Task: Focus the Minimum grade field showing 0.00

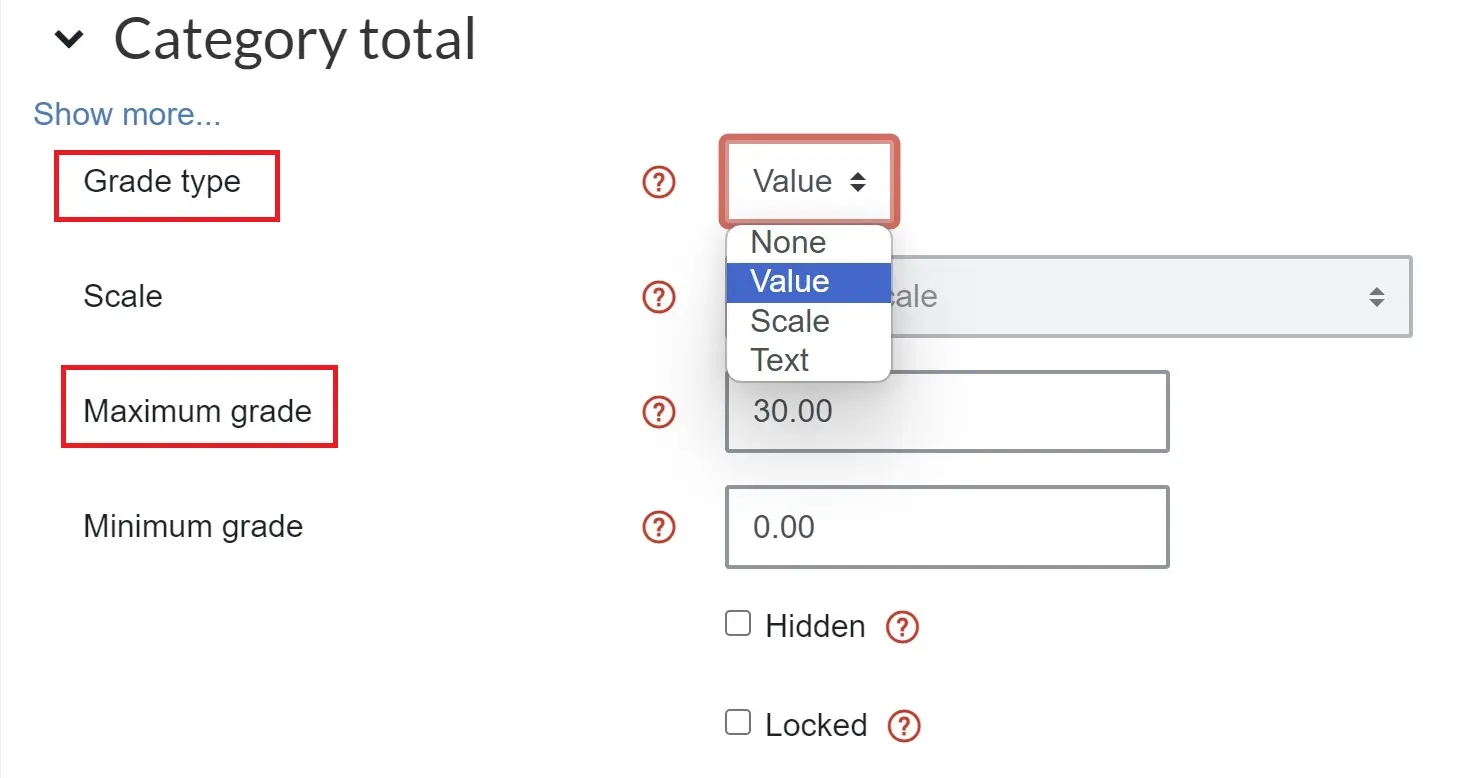Action: point(947,527)
